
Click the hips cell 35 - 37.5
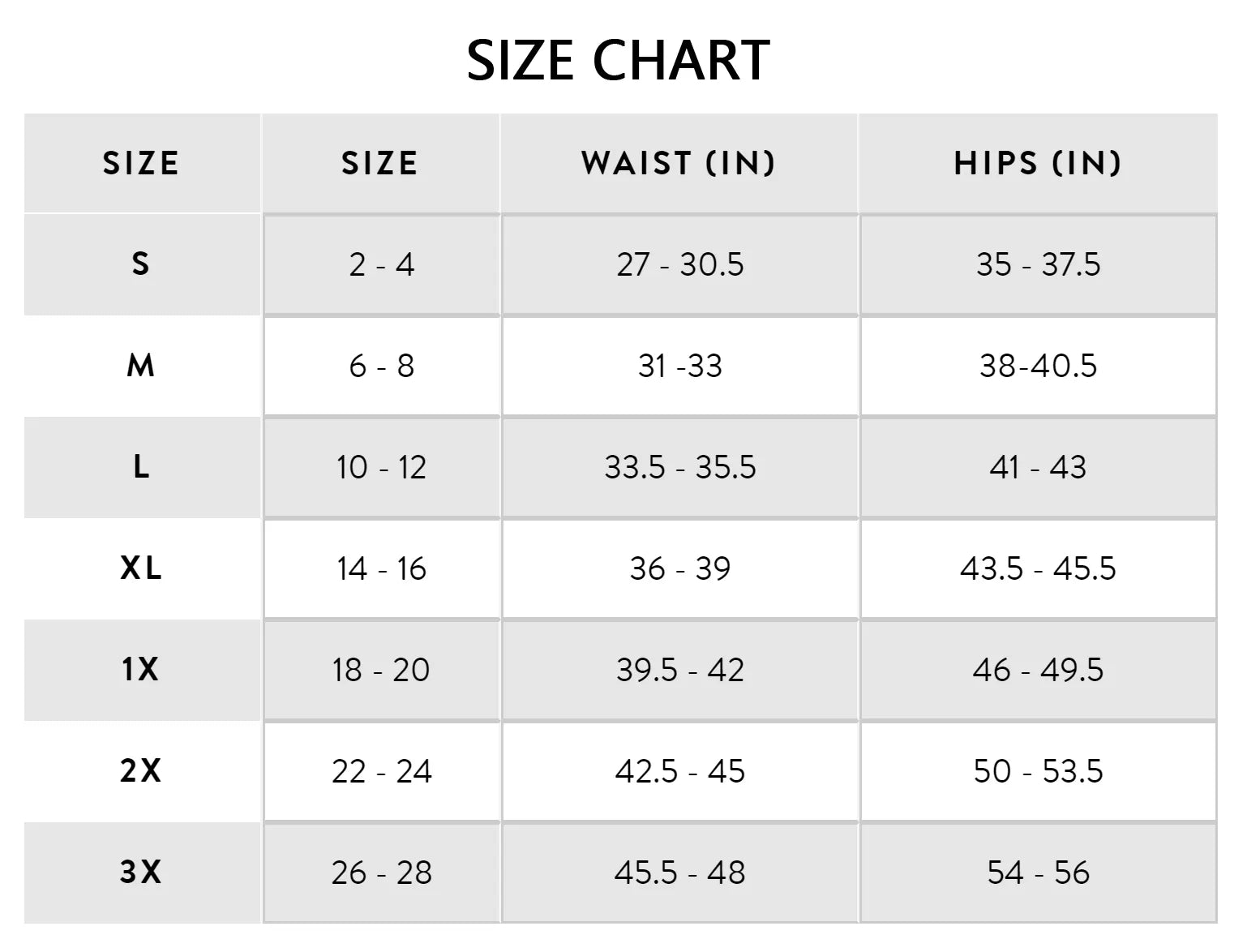click(x=1038, y=264)
